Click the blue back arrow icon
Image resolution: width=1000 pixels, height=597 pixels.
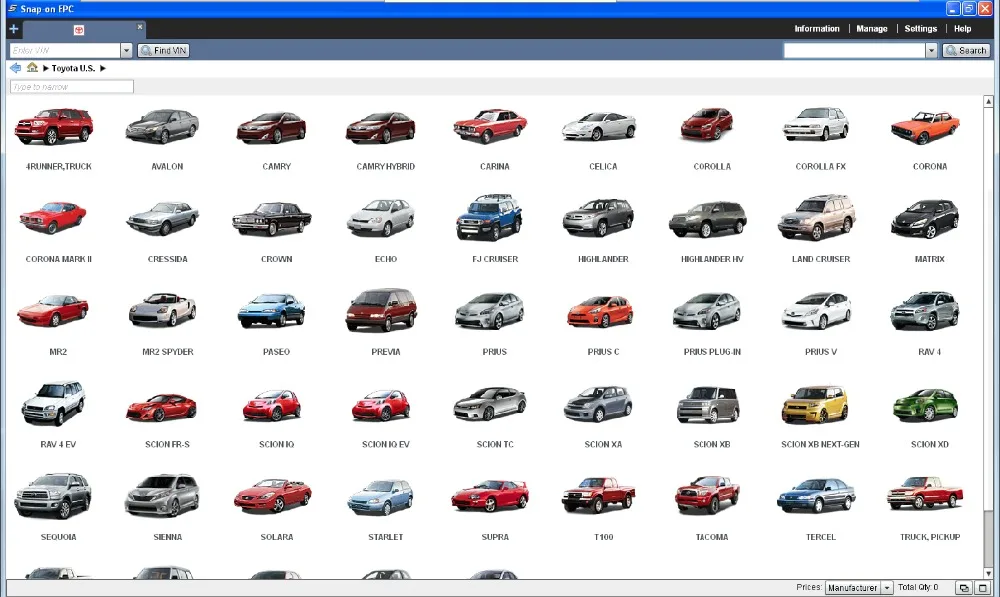click(x=13, y=68)
